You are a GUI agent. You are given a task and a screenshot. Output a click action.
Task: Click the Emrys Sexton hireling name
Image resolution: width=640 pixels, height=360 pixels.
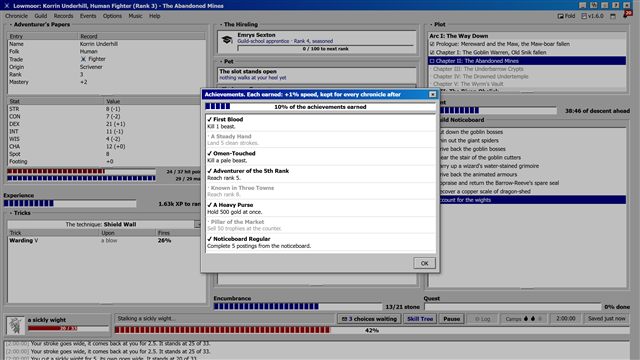click(x=256, y=35)
